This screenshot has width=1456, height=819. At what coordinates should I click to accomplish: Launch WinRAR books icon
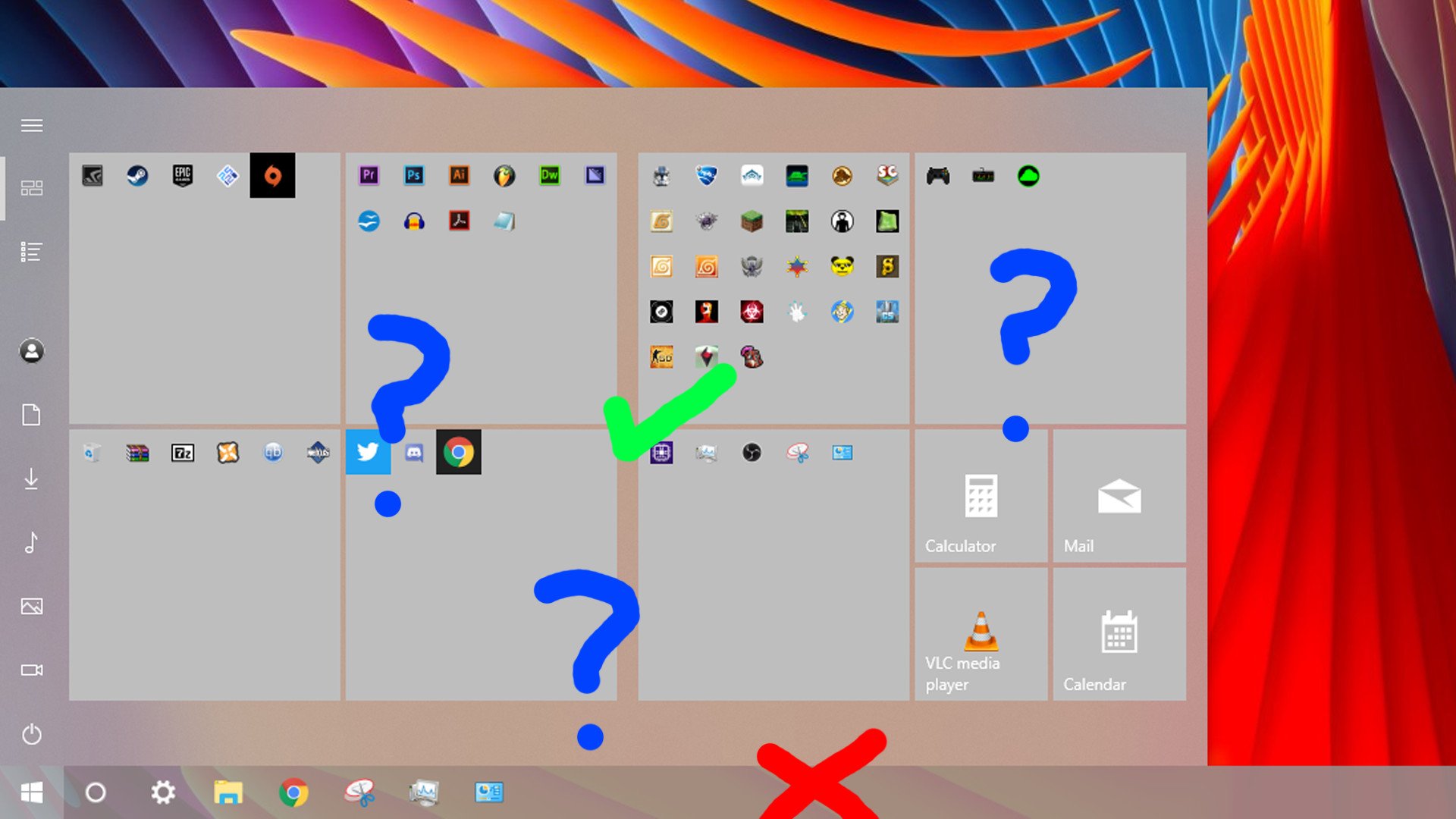point(137,453)
